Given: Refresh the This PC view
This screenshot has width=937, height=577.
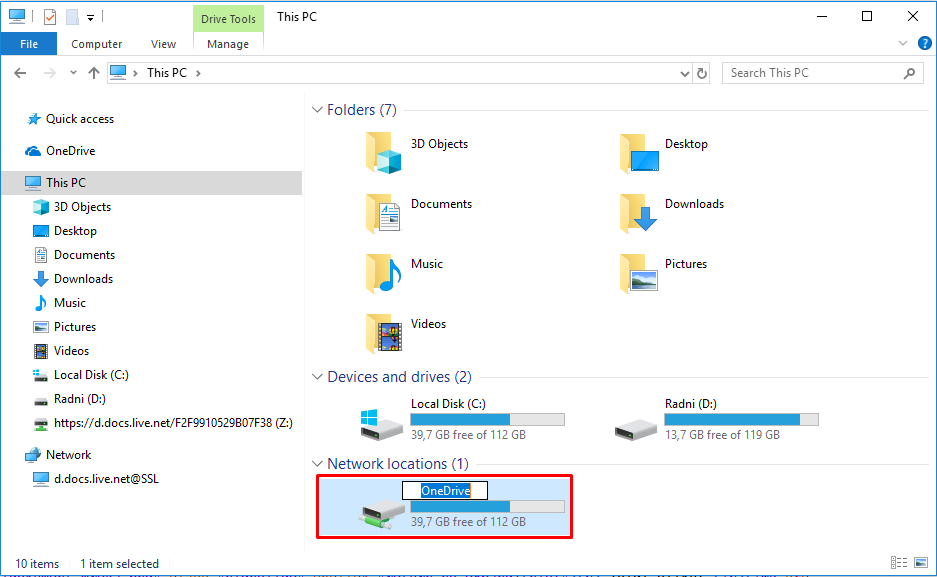Looking at the screenshot, I should [x=702, y=73].
